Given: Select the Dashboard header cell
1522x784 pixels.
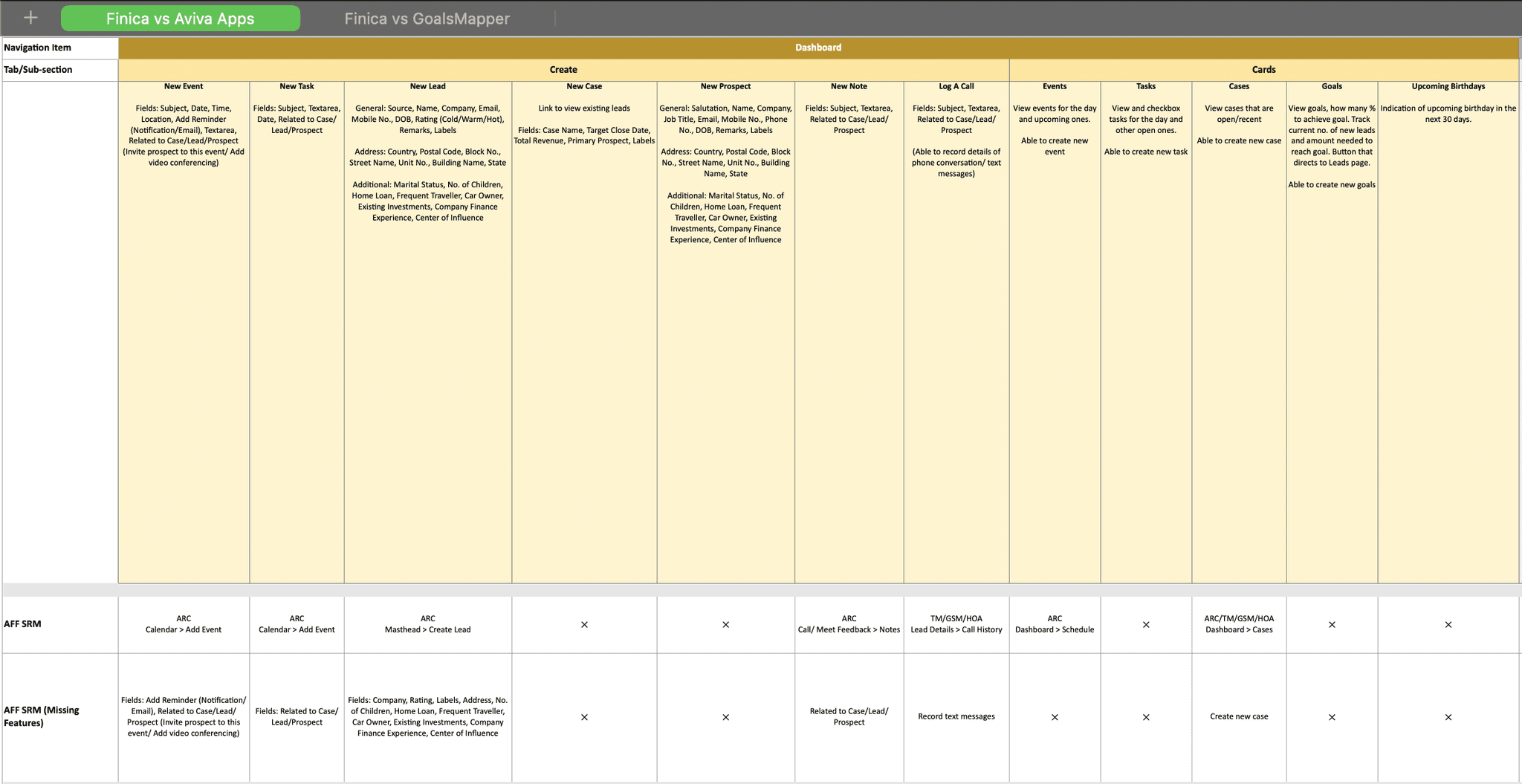Looking at the screenshot, I should click(818, 48).
